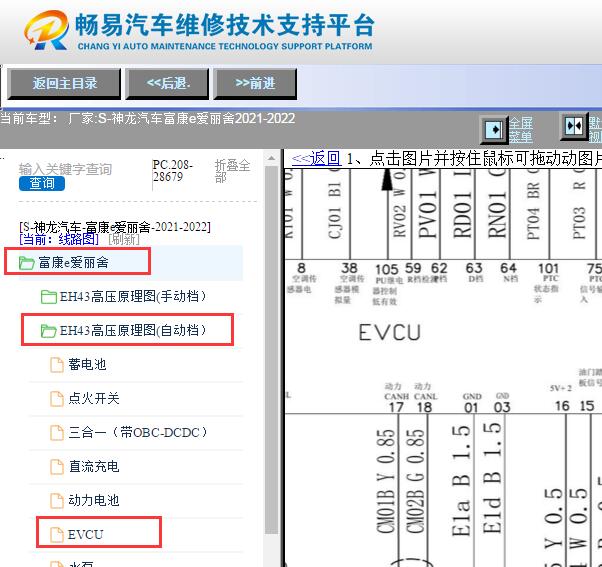Click the <<返回 link above the diagram
Screen dimensions: 602x567
(x=316, y=158)
